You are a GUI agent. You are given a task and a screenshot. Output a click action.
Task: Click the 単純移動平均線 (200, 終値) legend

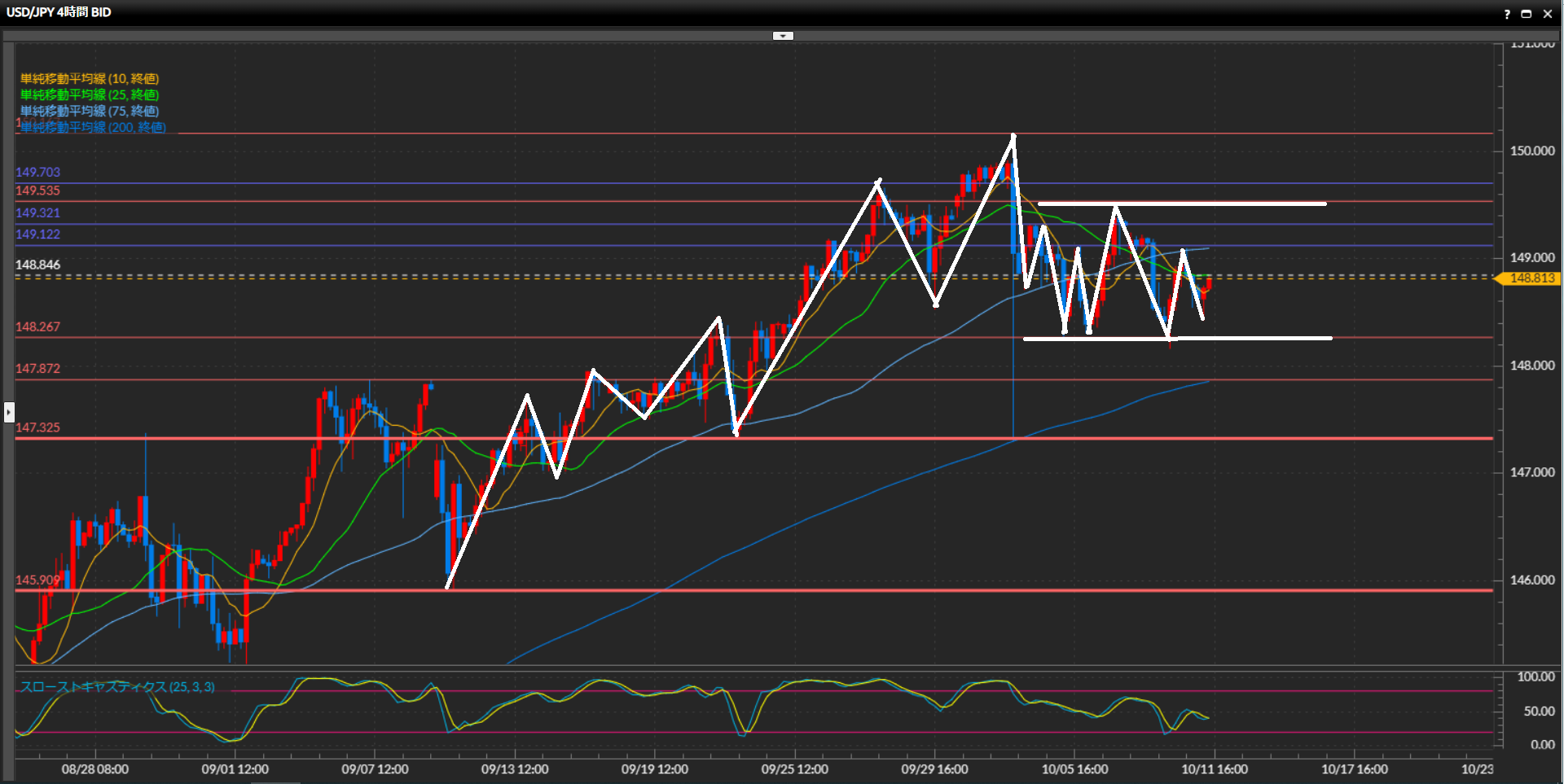point(94,128)
